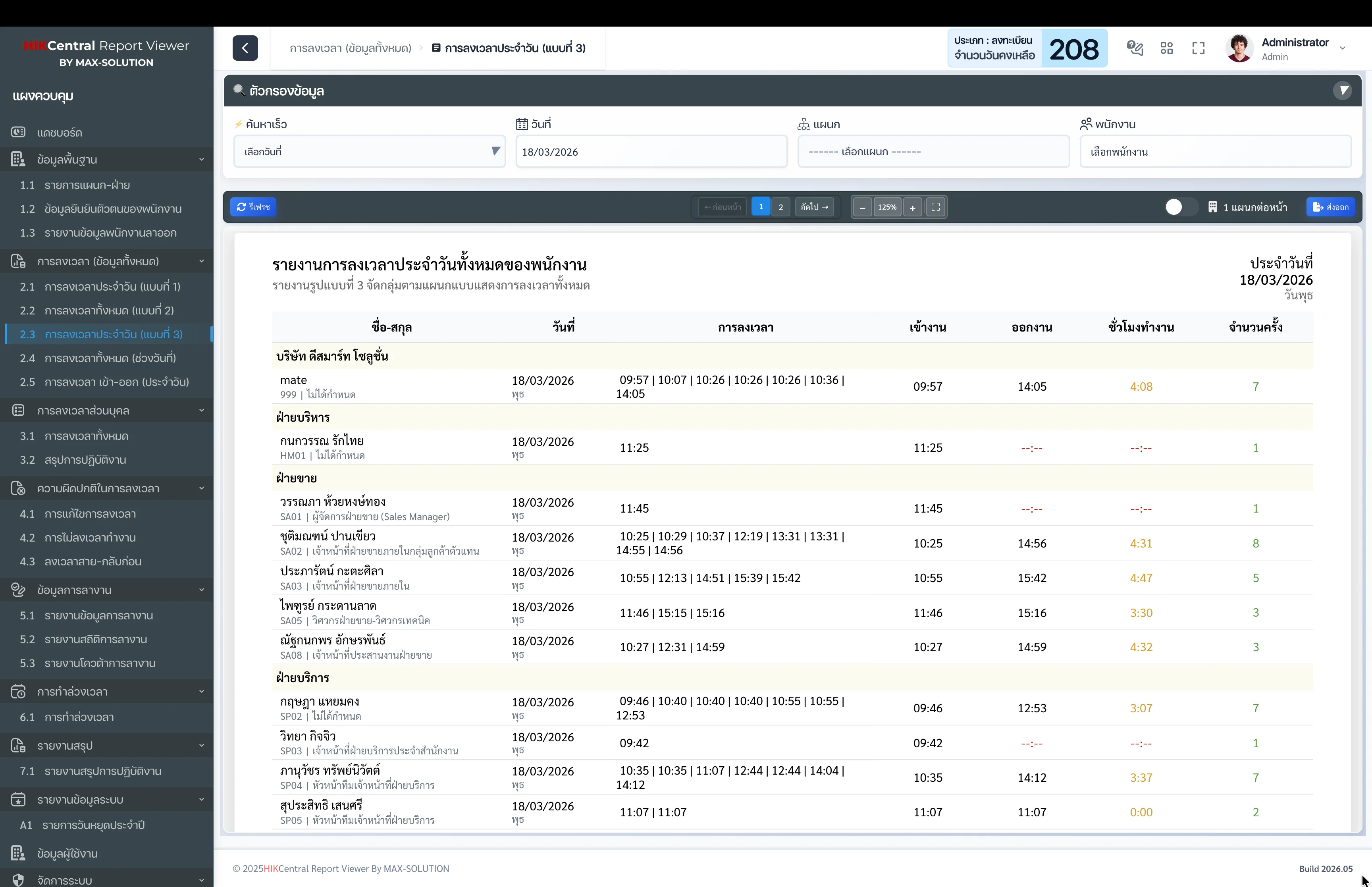
Task: Click the date field showing 18/03/2026
Action: (x=651, y=152)
